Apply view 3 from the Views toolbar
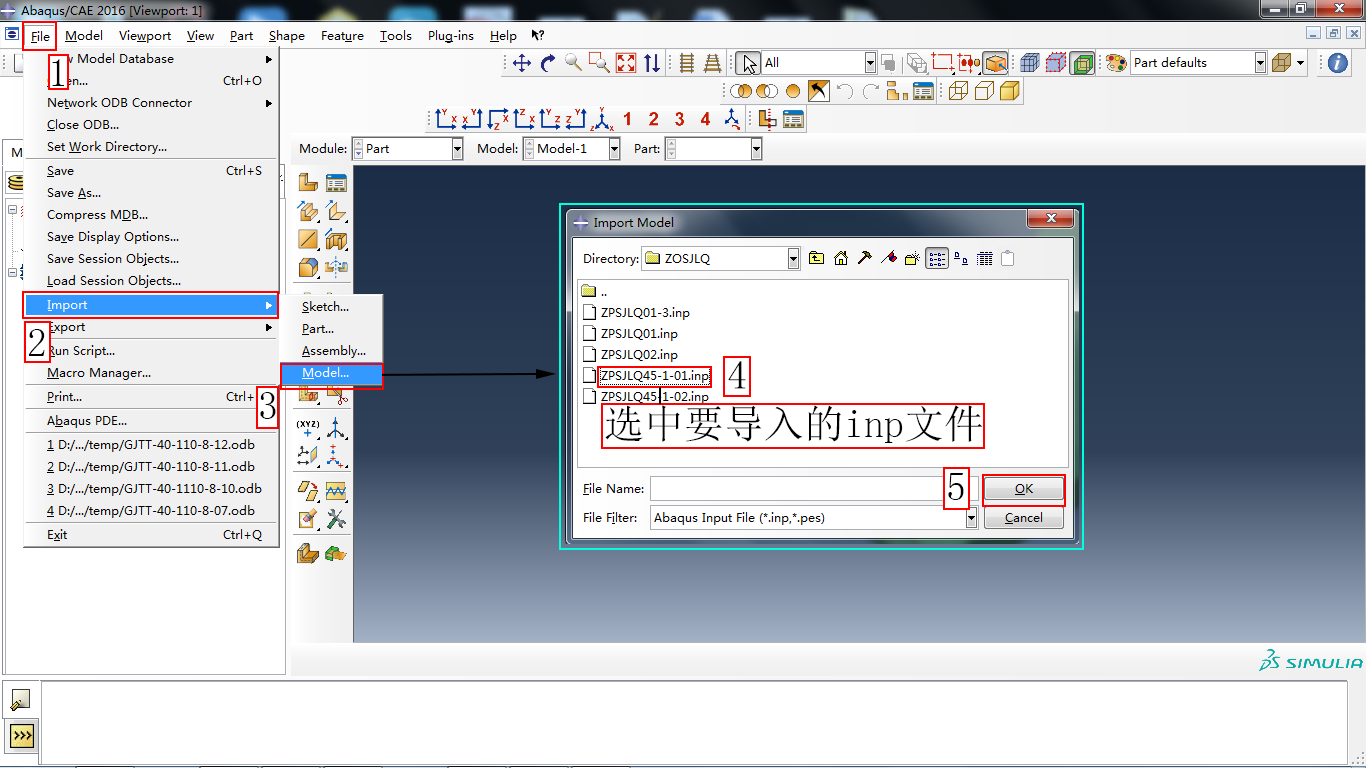 coord(679,119)
